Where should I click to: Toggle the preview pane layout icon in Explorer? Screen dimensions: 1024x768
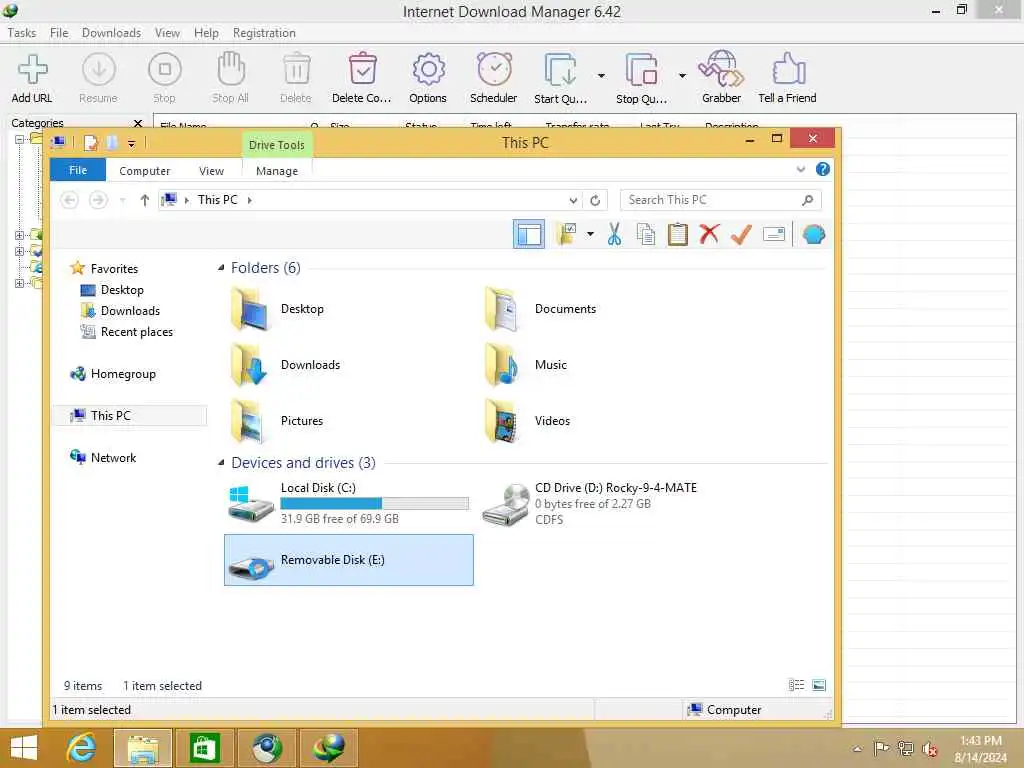click(x=528, y=234)
